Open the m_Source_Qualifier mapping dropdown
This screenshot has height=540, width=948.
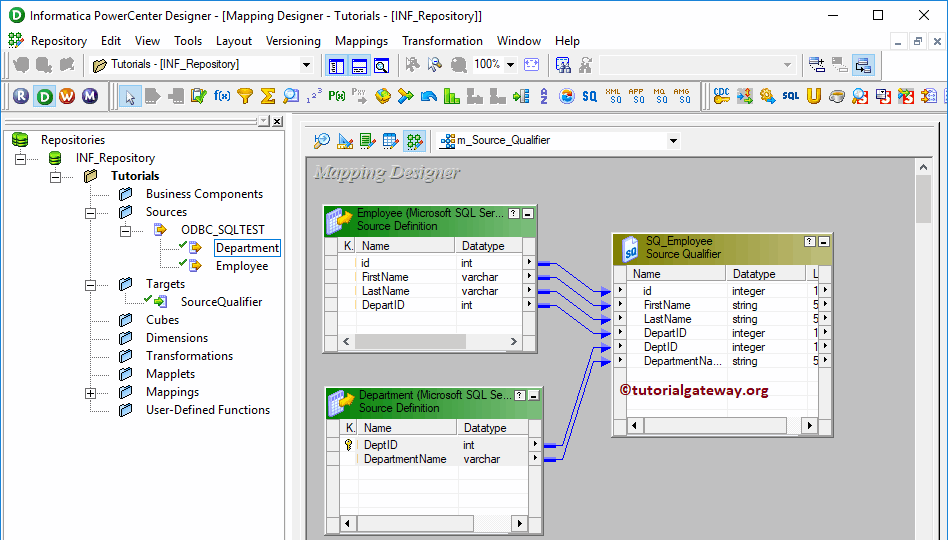[673, 141]
